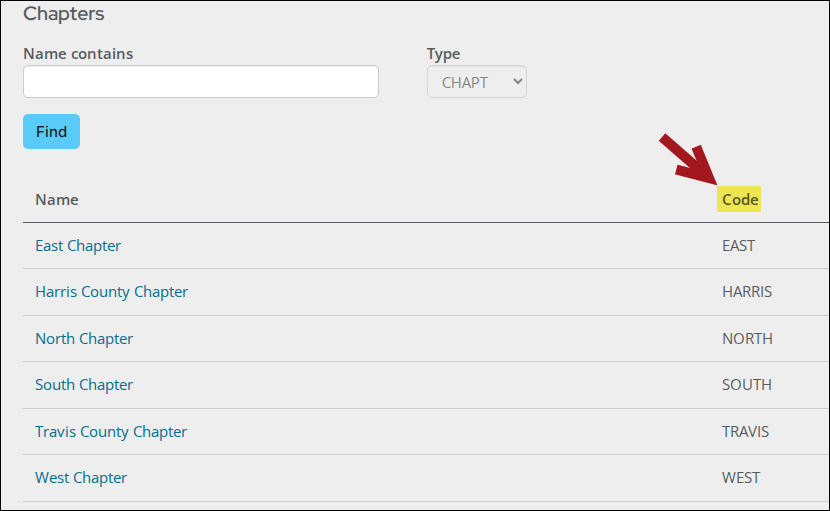Screen dimensions: 830x511
Task: View the Travis County Chapter entry
Action: [x=111, y=432]
